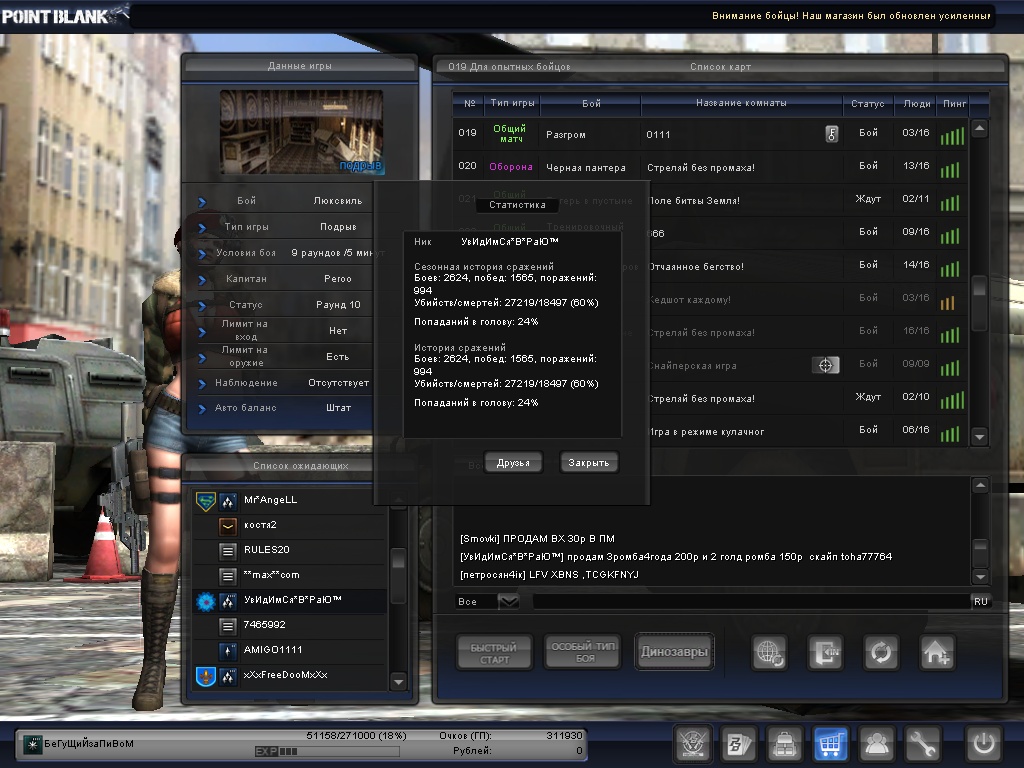
Task: Toggle the RU chat language button
Action: (x=980, y=601)
